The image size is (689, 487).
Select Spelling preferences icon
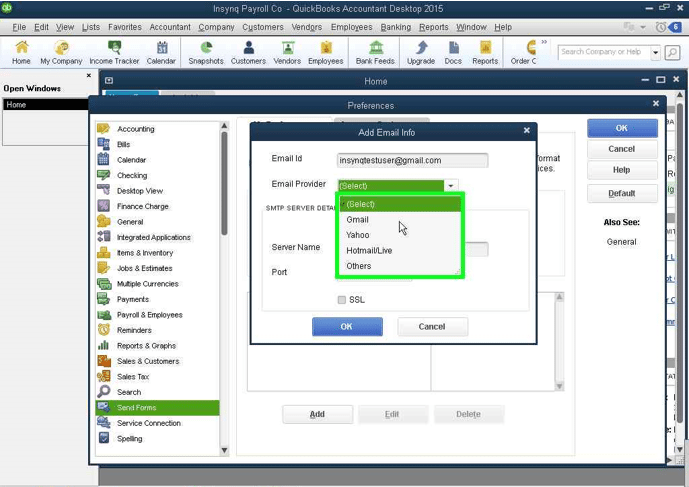click(104, 438)
